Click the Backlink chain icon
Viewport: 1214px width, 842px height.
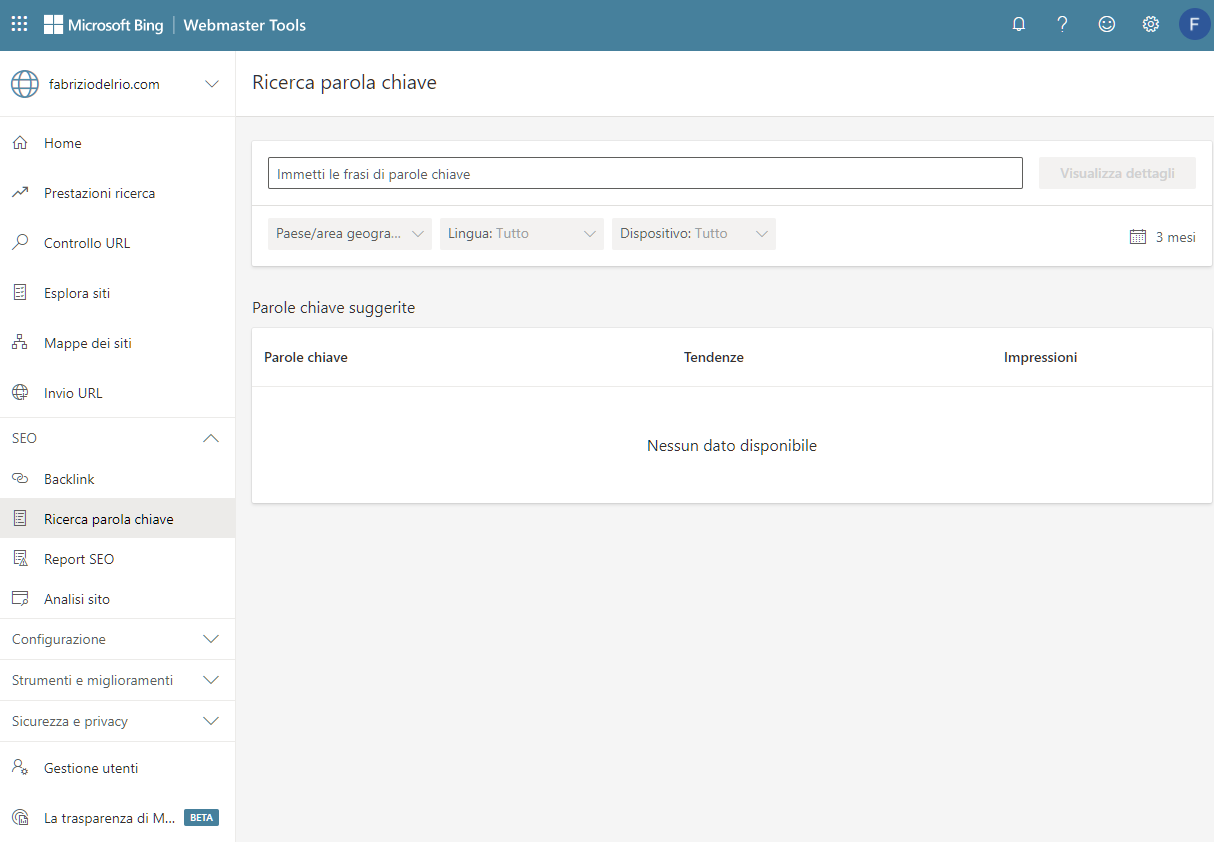click(19, 479)
